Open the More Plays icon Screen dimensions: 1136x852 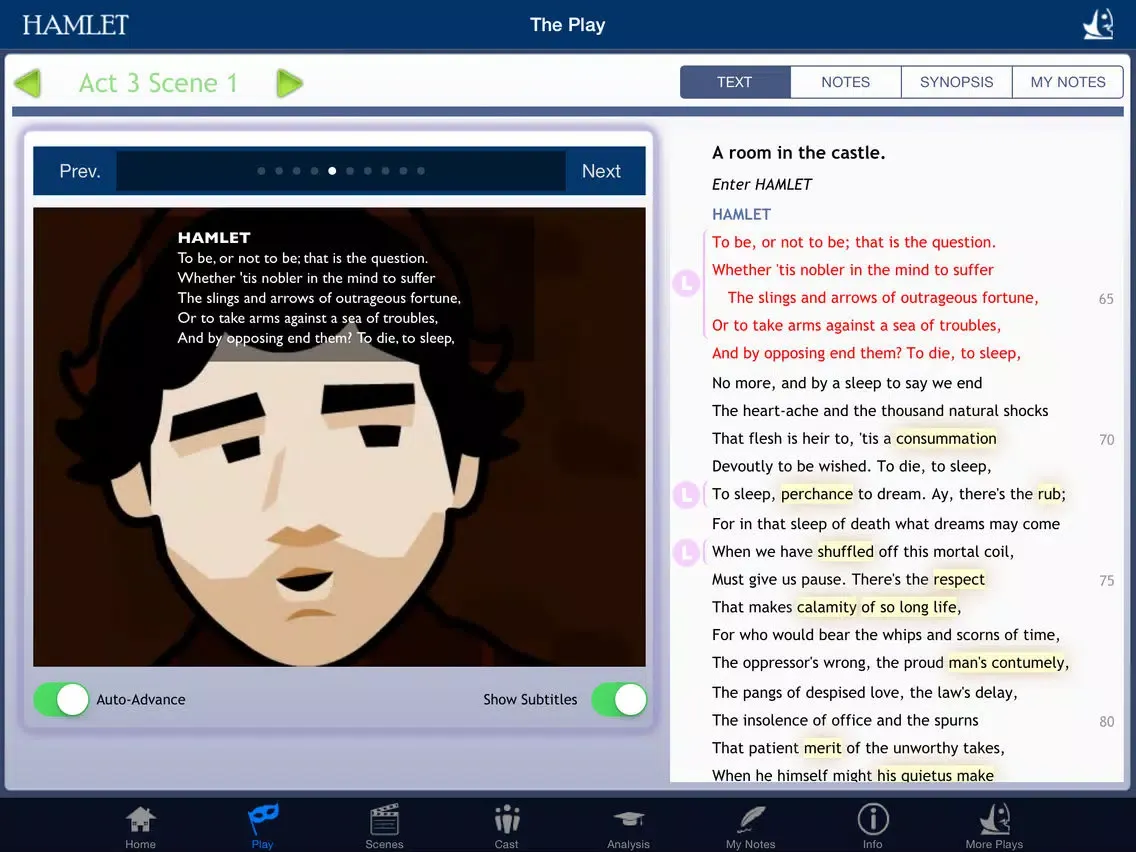(994, 827)
